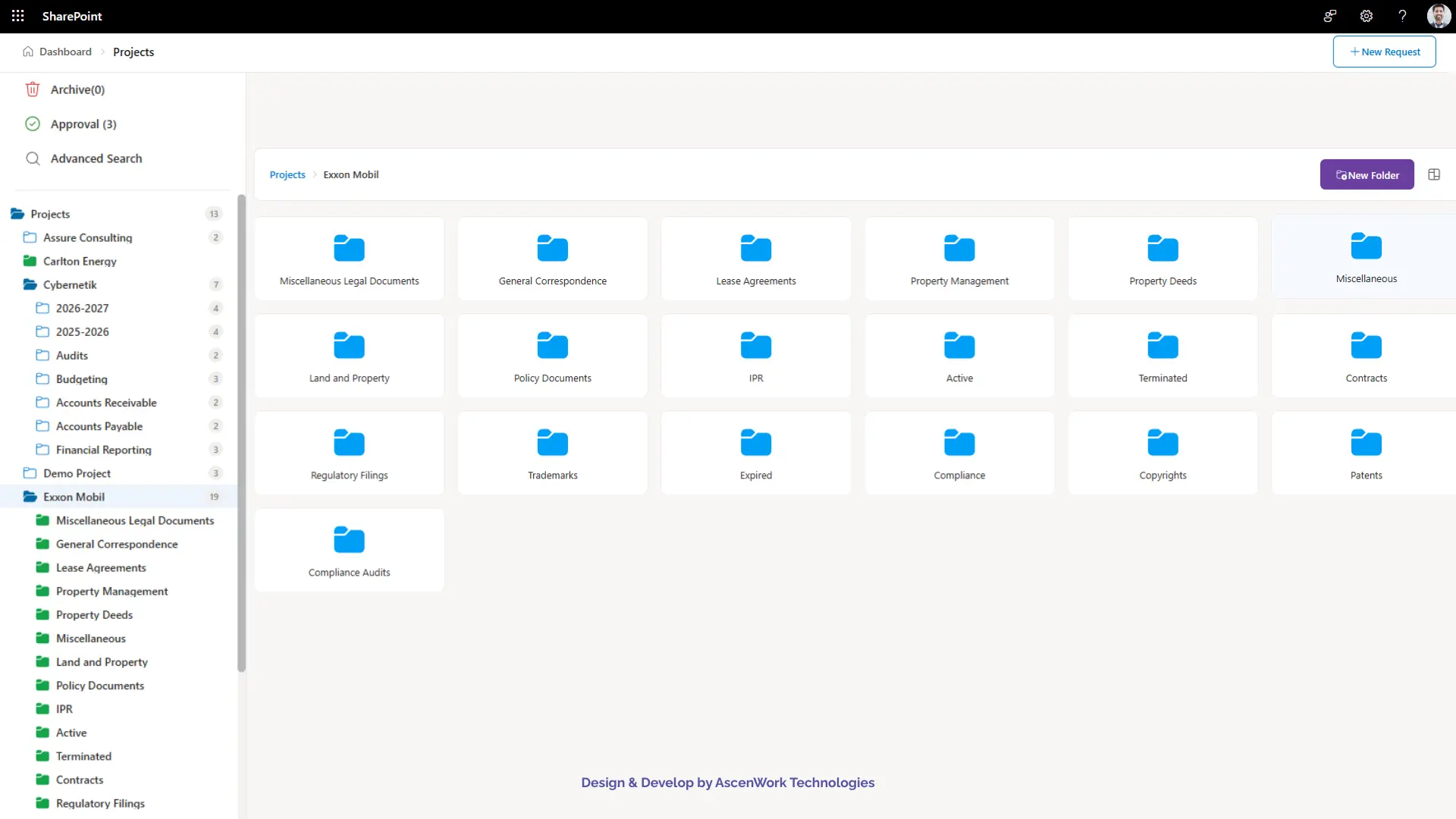Open the IPR folder card icon
1456x819 pixels.
click(x=755, y=345)
